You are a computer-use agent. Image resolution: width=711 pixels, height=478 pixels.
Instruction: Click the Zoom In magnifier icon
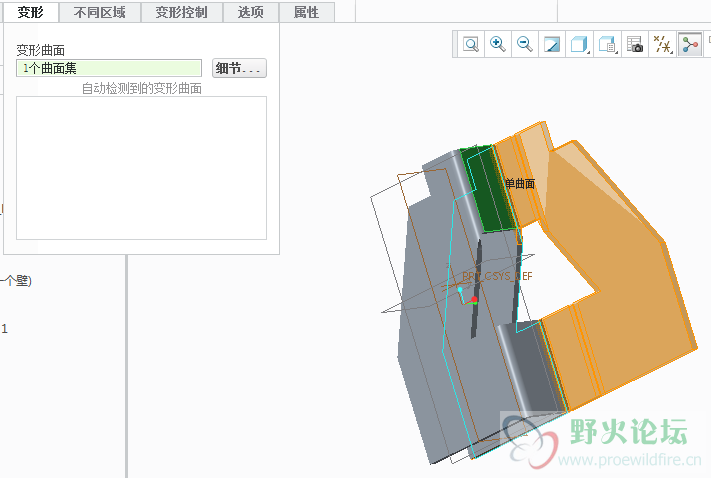point(498,44)
